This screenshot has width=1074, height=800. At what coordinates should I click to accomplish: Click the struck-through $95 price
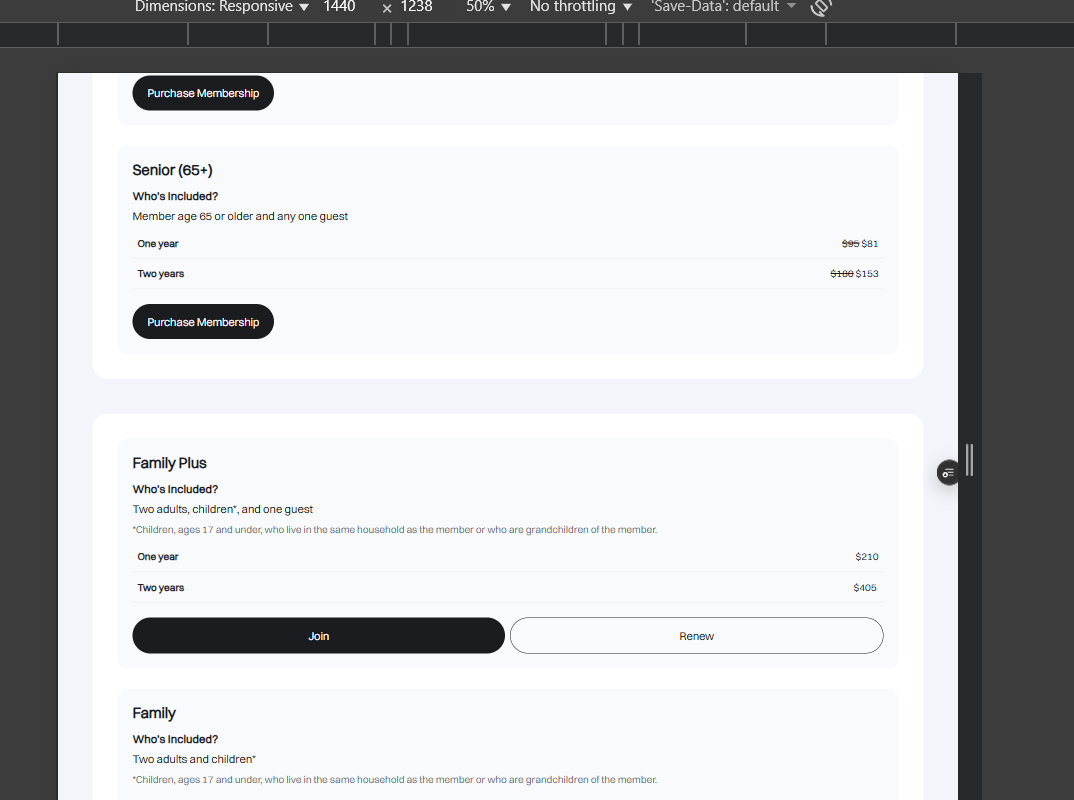coord(850,244)
